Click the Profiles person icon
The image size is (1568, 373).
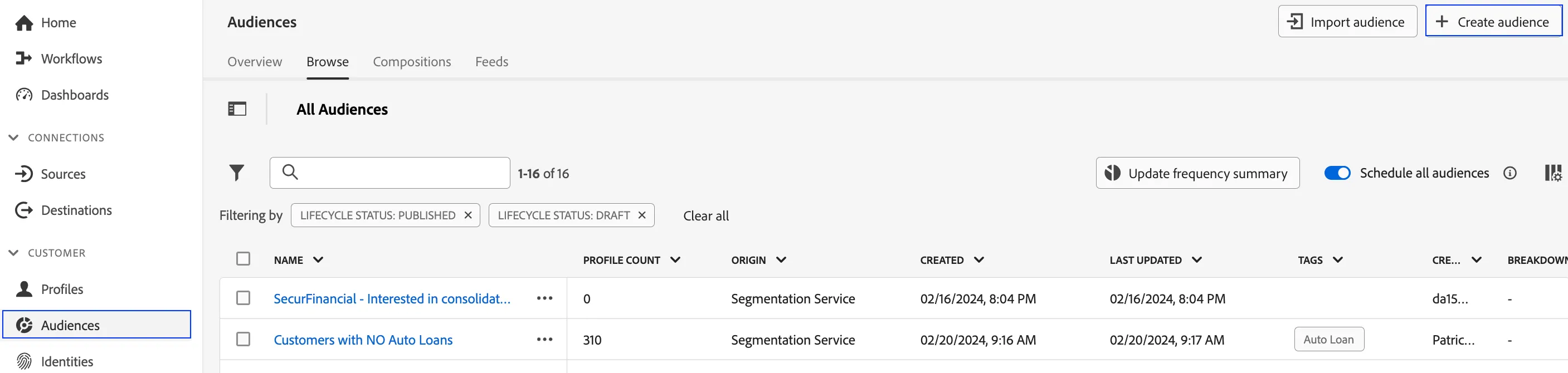point(25,289)
